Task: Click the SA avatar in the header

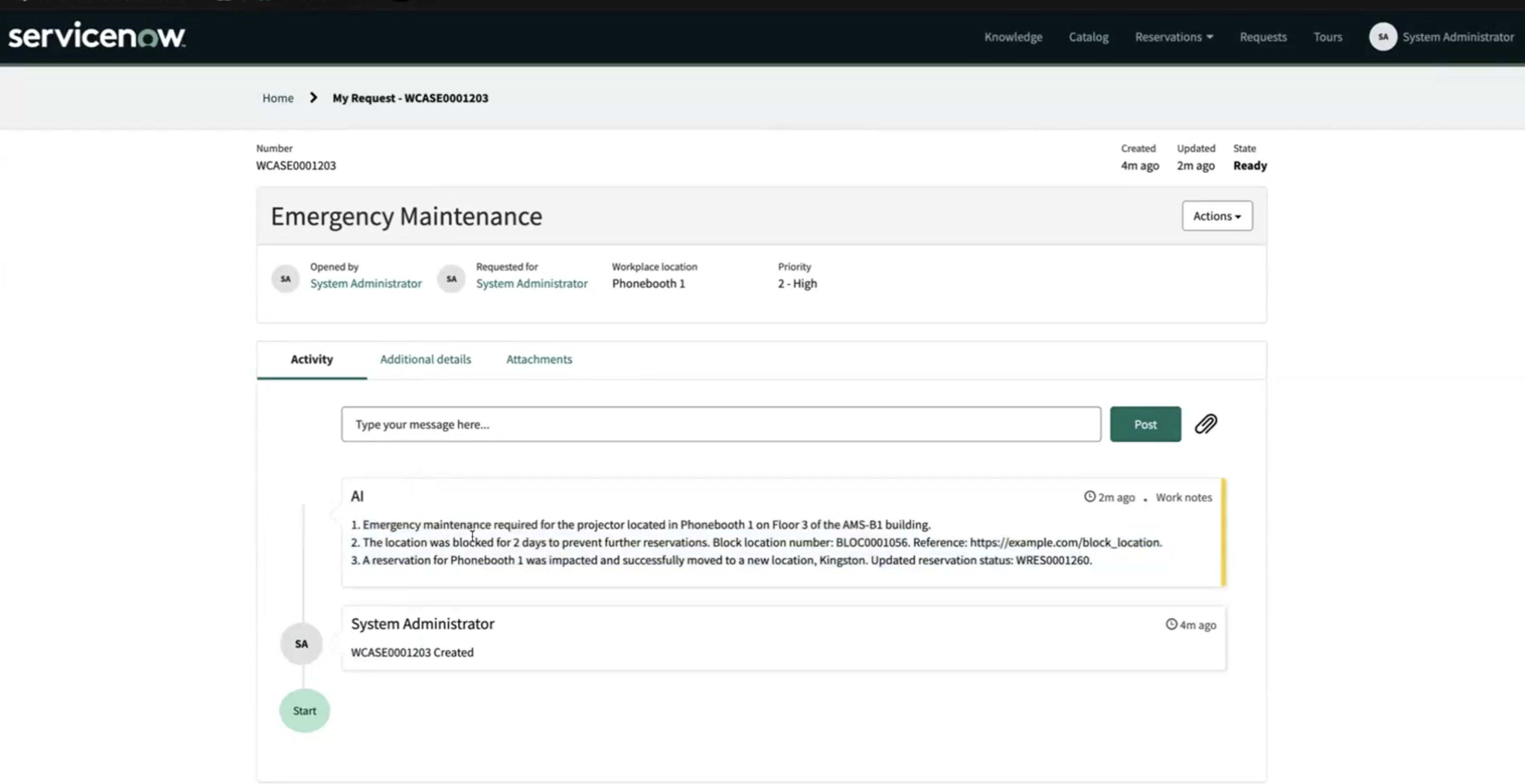Action: pos(1382,37)
